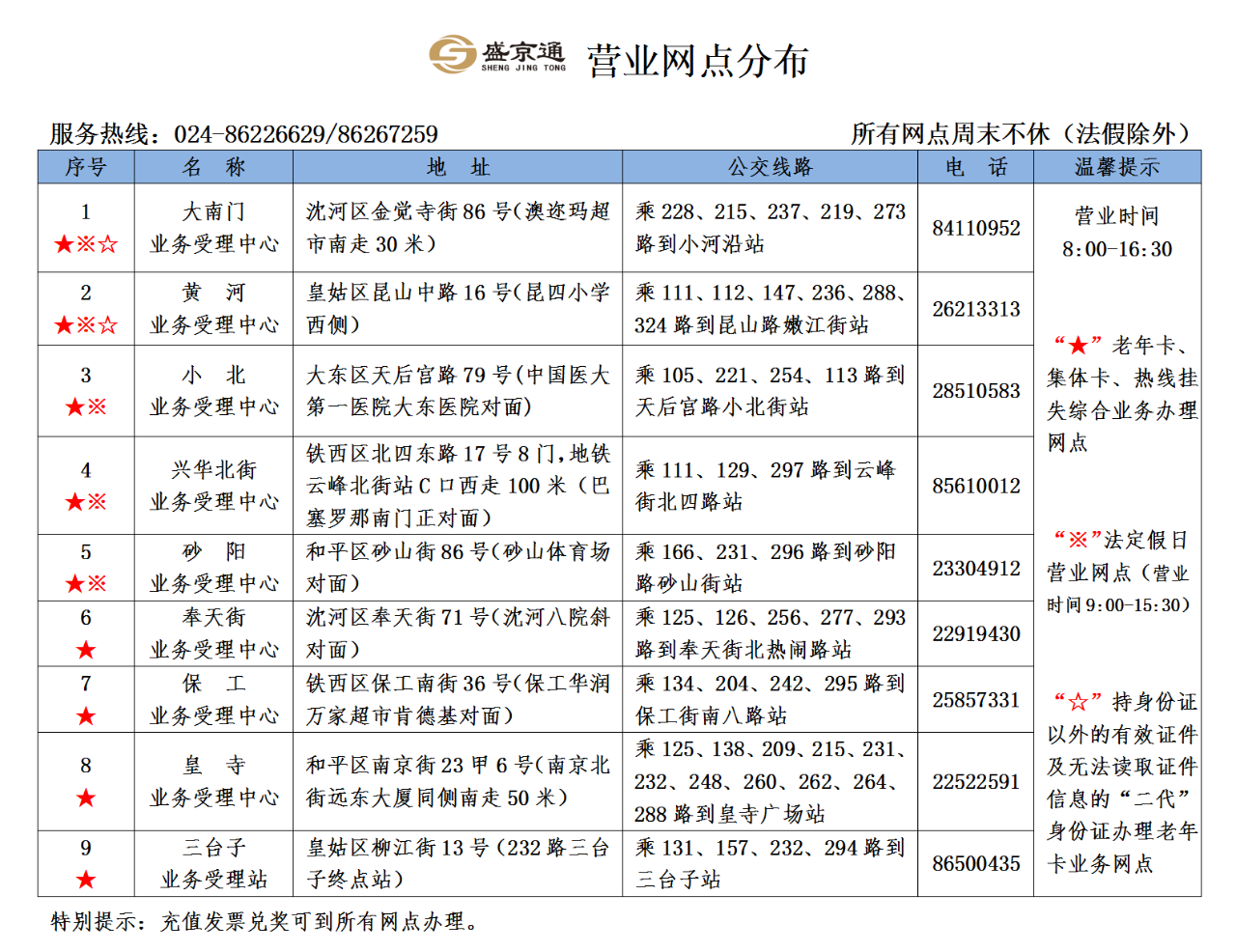
Task: Click phone number 84110952
Action: point(975,228)
